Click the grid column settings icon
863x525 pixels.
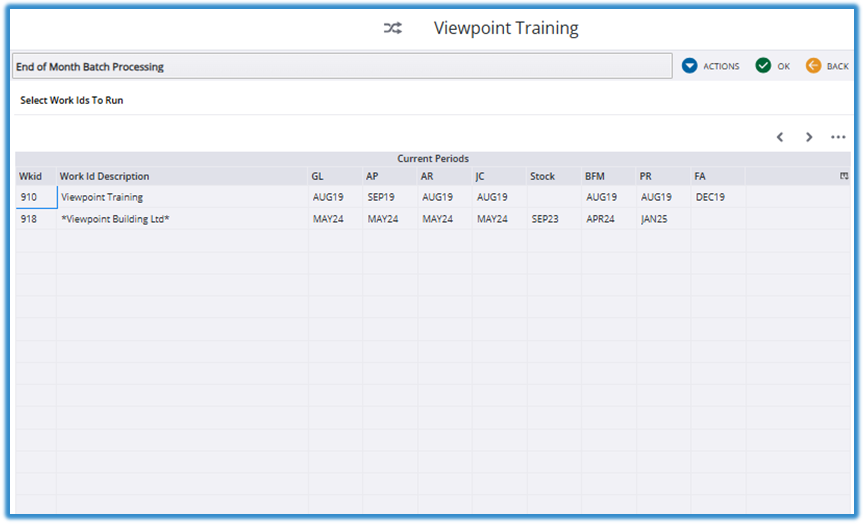pyautogui.click(x=844, y=176)
